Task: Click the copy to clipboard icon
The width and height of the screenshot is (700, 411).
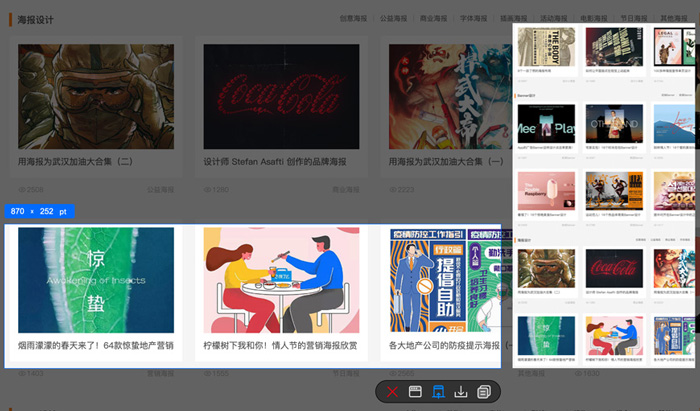Action: tap(484, 392)
